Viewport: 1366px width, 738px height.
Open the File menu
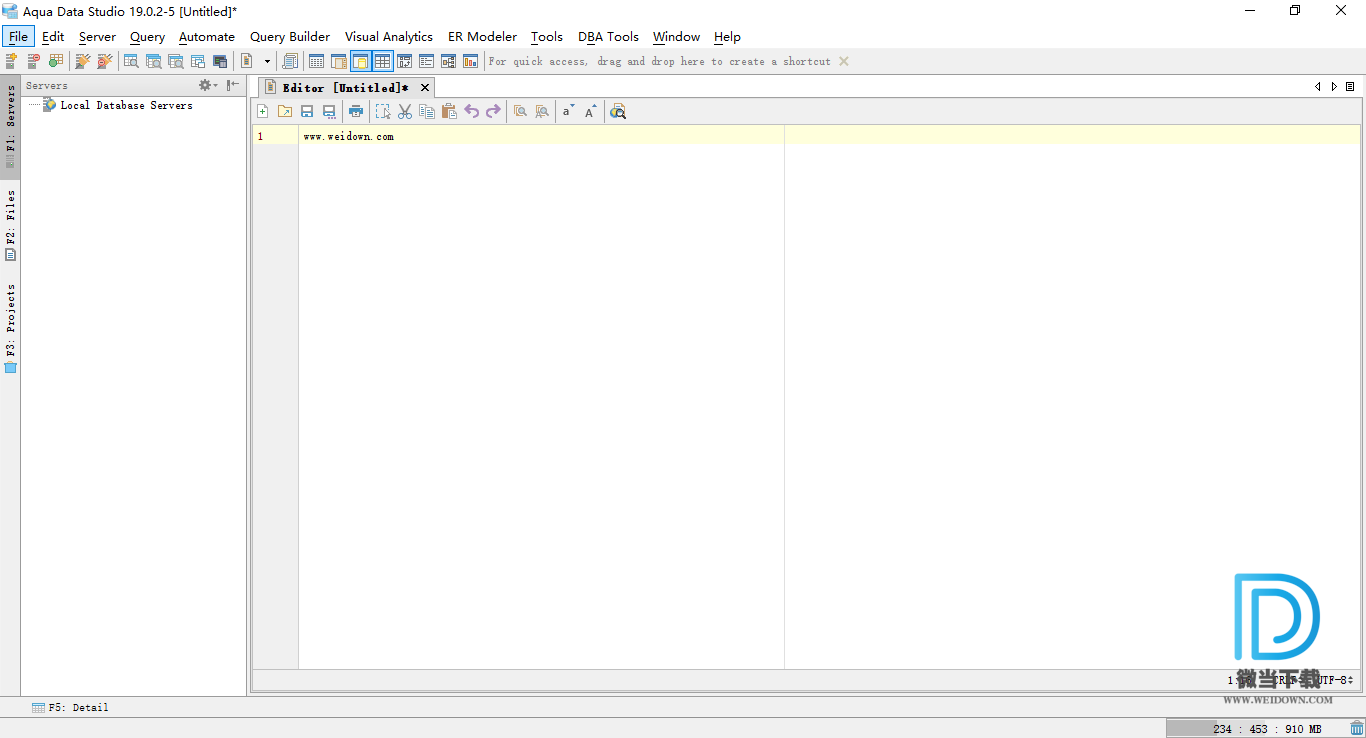point(18,36)
